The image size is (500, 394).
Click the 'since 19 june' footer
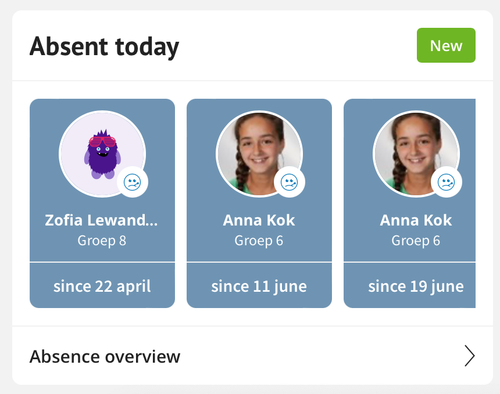tap(410, 286)
